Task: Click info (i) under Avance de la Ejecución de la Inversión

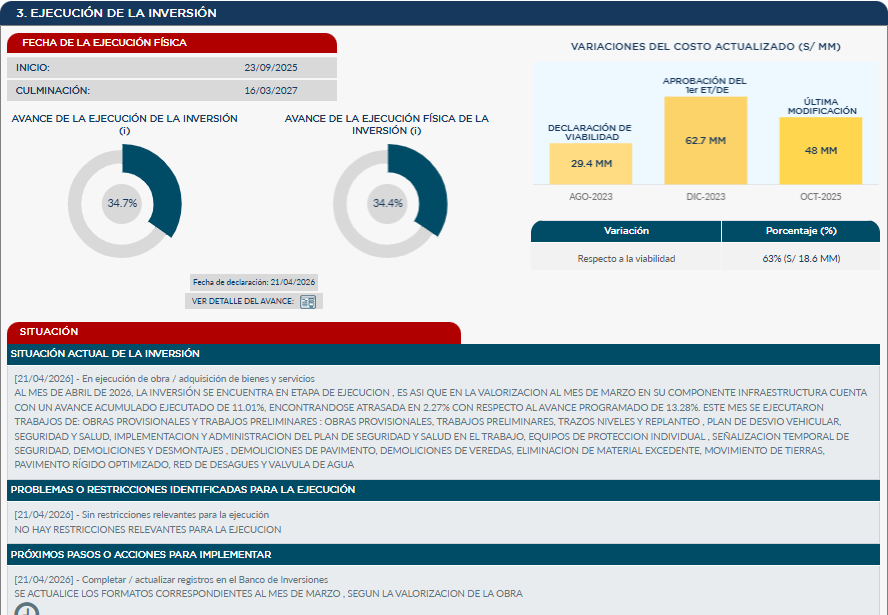Action: tap(124, 131)
